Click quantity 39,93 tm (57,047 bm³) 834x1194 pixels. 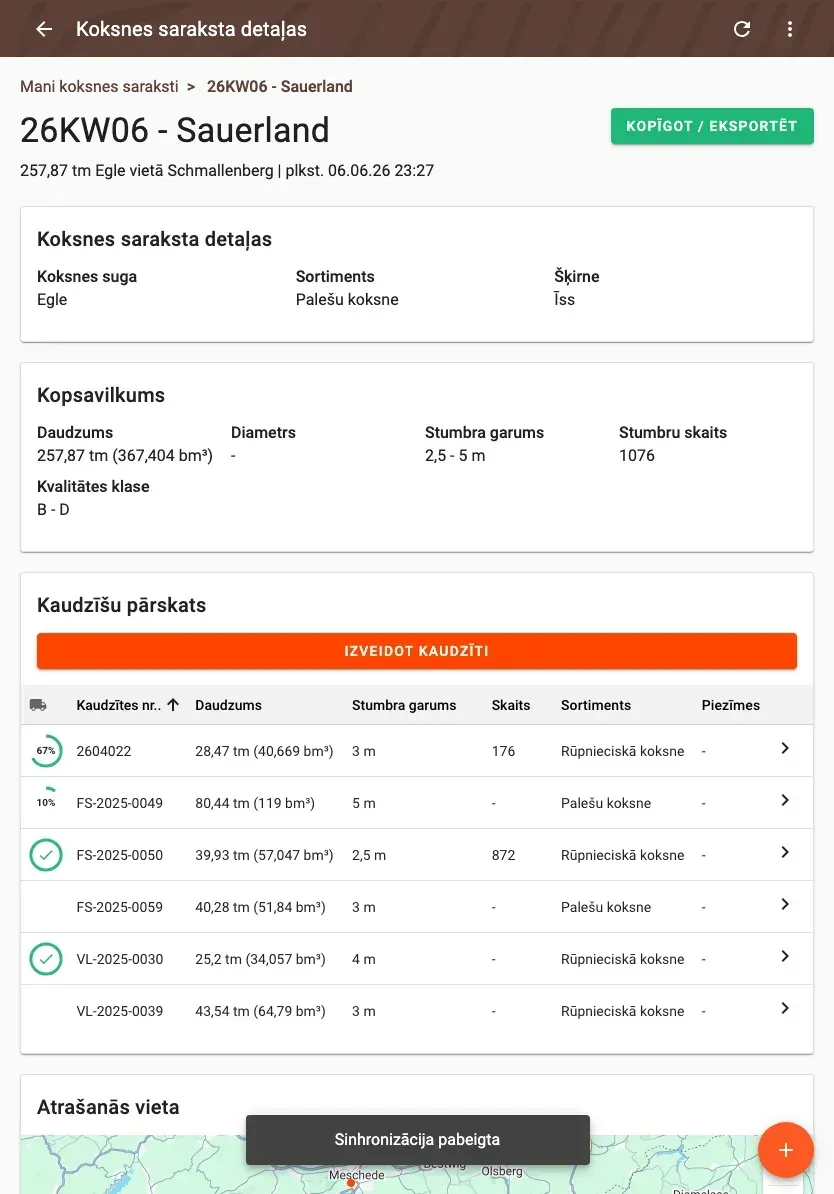point(264,855)
